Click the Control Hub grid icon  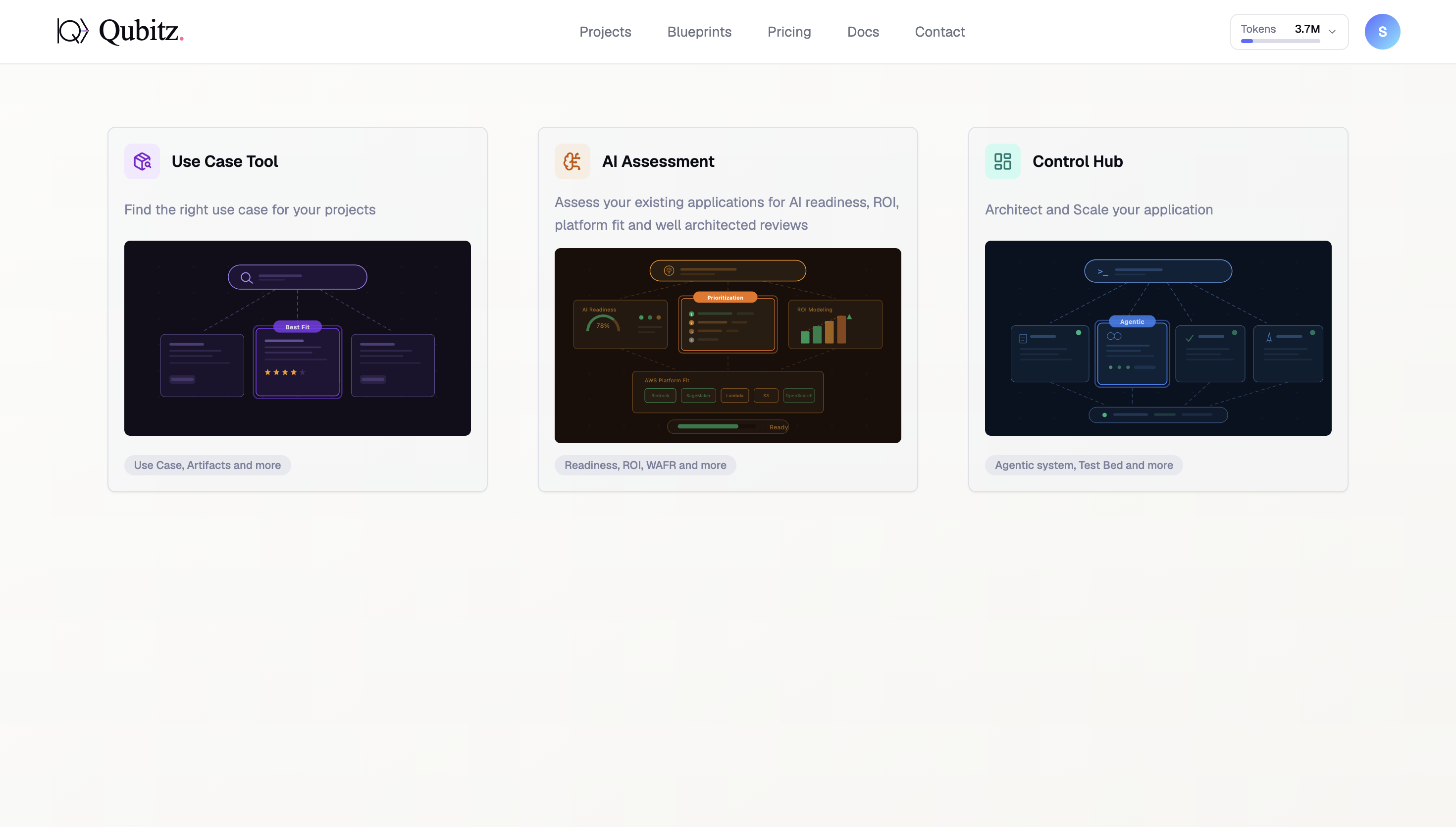[1003, 161]
